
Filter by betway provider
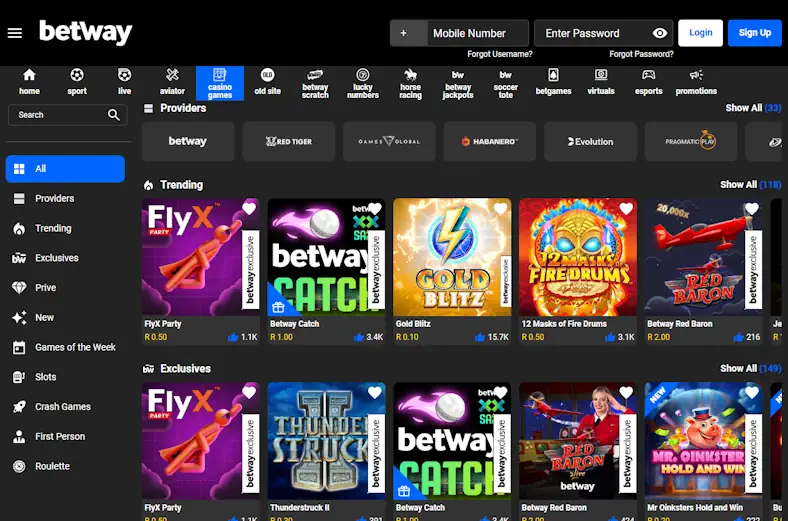coord(188,142)
